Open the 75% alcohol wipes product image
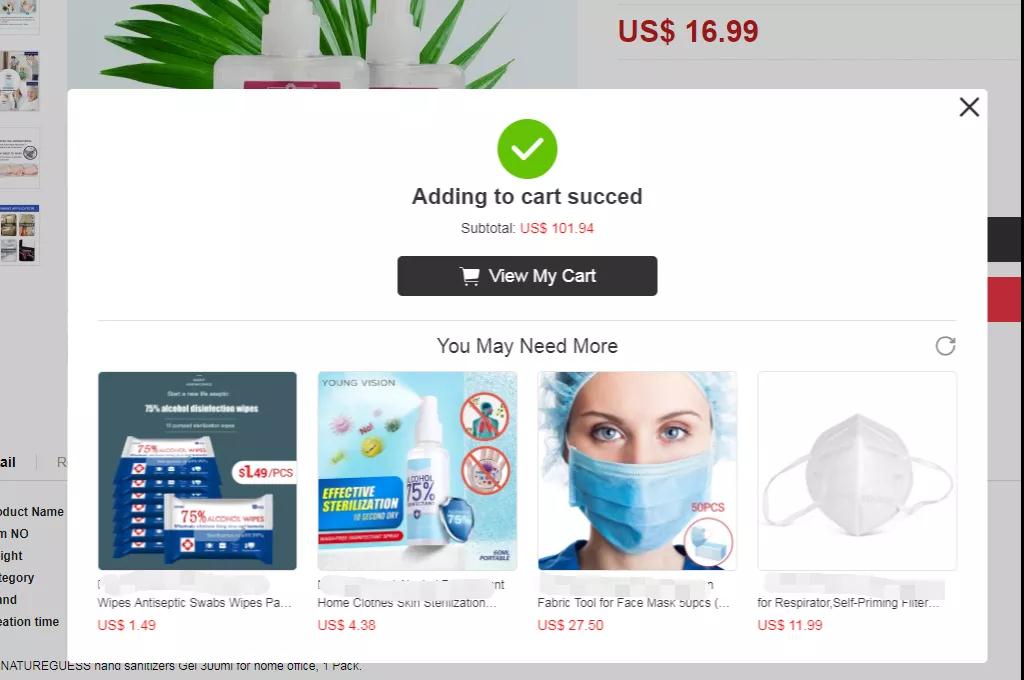Image resolution: width=1024 pixels, height=680 pixels. click(197, 470)
